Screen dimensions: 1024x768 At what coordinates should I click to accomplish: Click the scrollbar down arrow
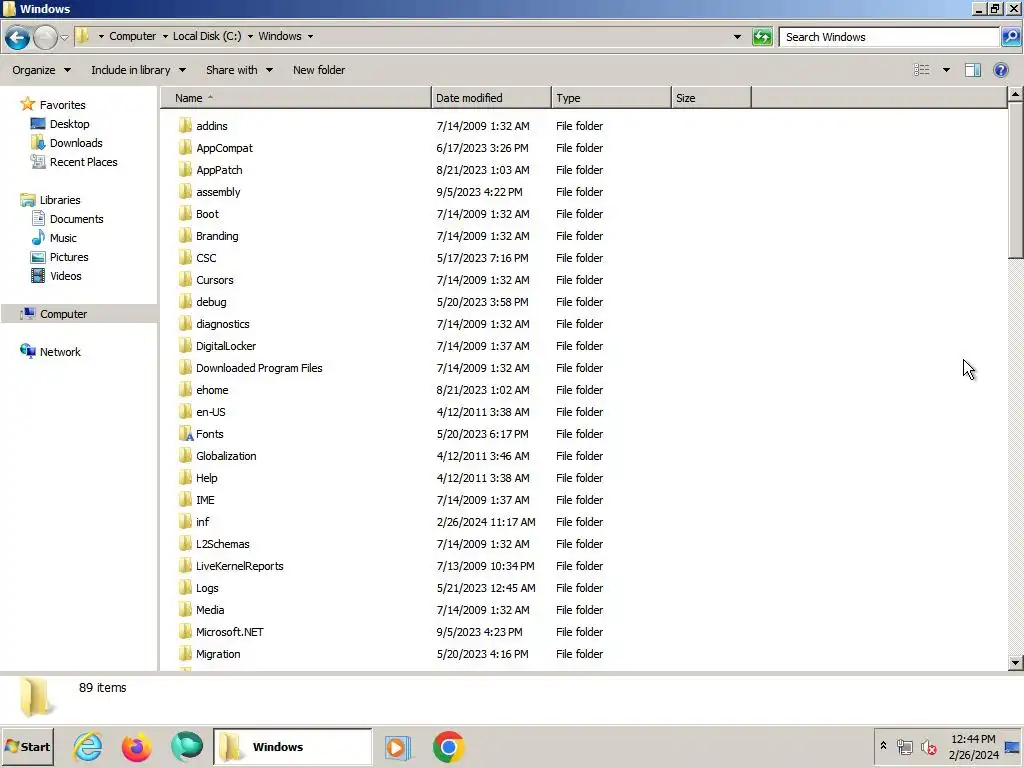[x=1015, y=663]
